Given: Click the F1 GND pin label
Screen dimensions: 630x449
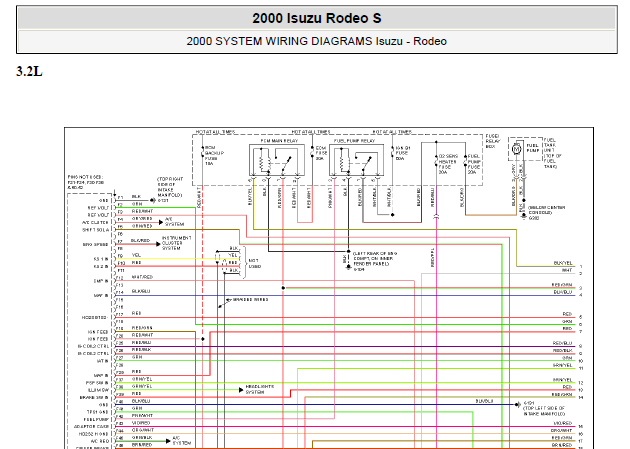Looking at the screenshot, I should pos(104,200).
